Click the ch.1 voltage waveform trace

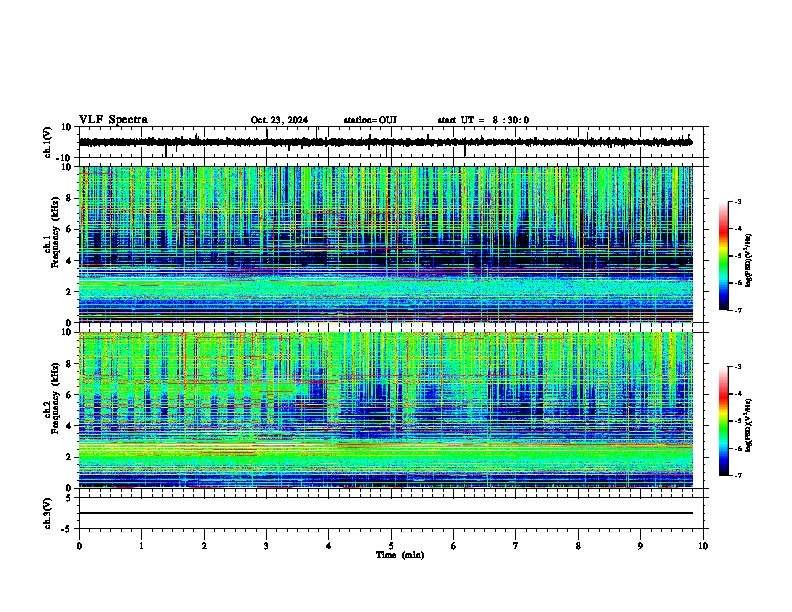point(385,142)
